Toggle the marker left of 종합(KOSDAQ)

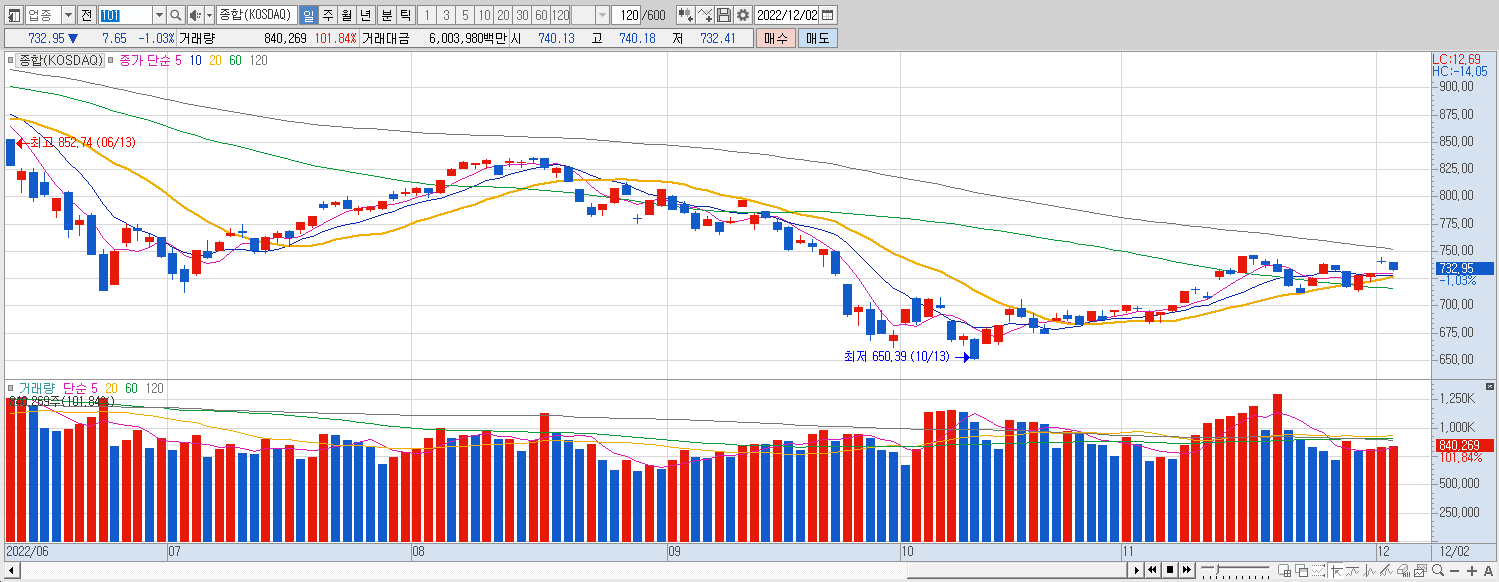coord(12,61)
